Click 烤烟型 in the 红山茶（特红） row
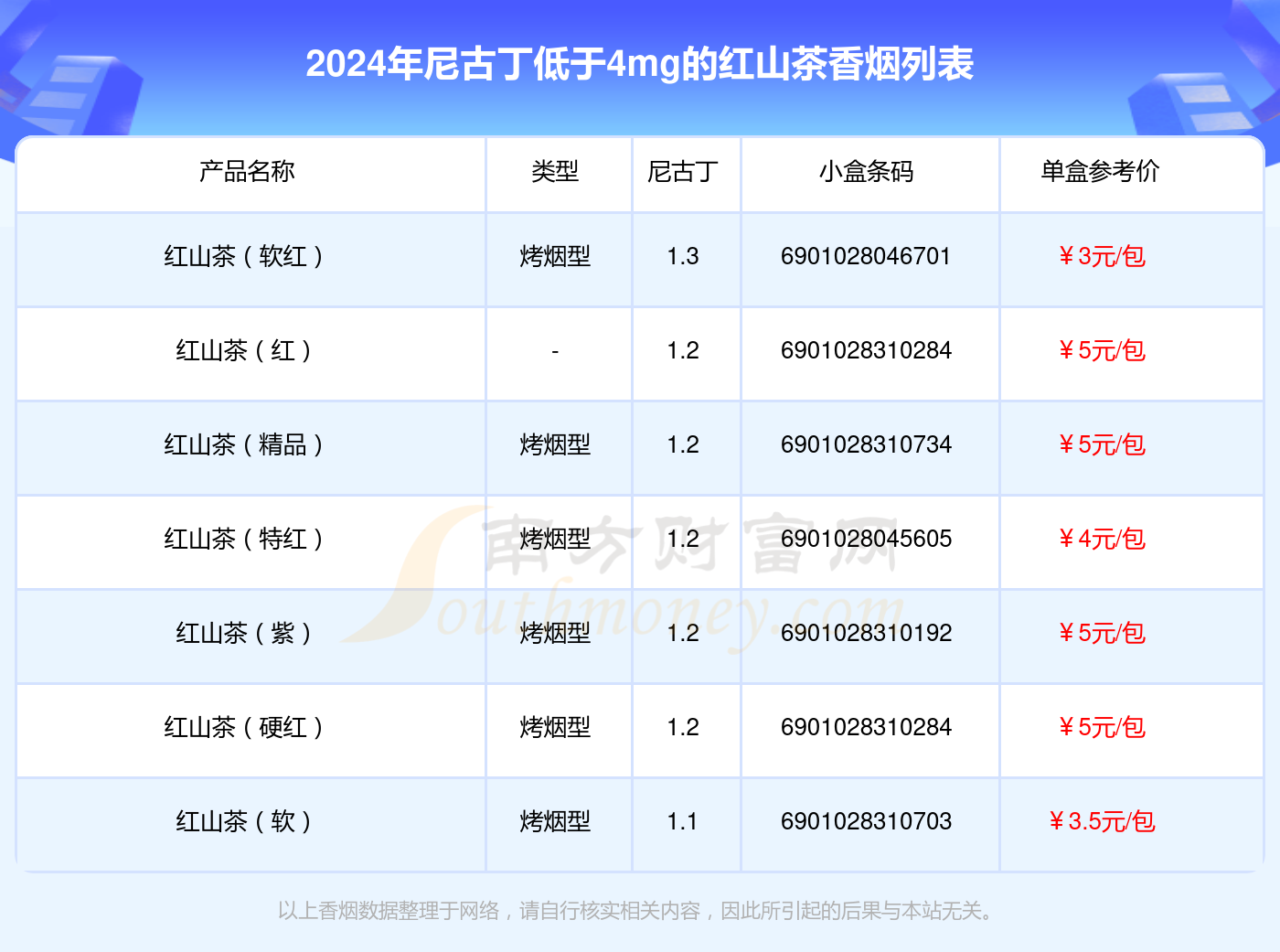 pos(555,539)
